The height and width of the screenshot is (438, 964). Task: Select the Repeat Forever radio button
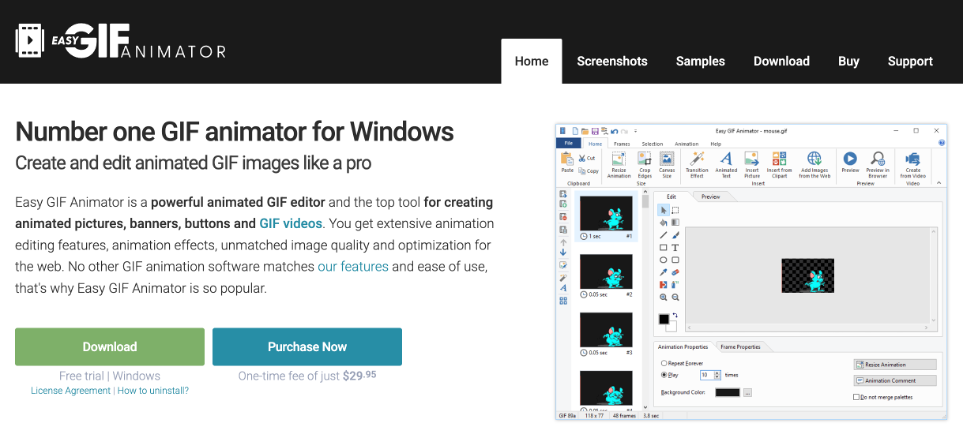[x=664, y=364]
